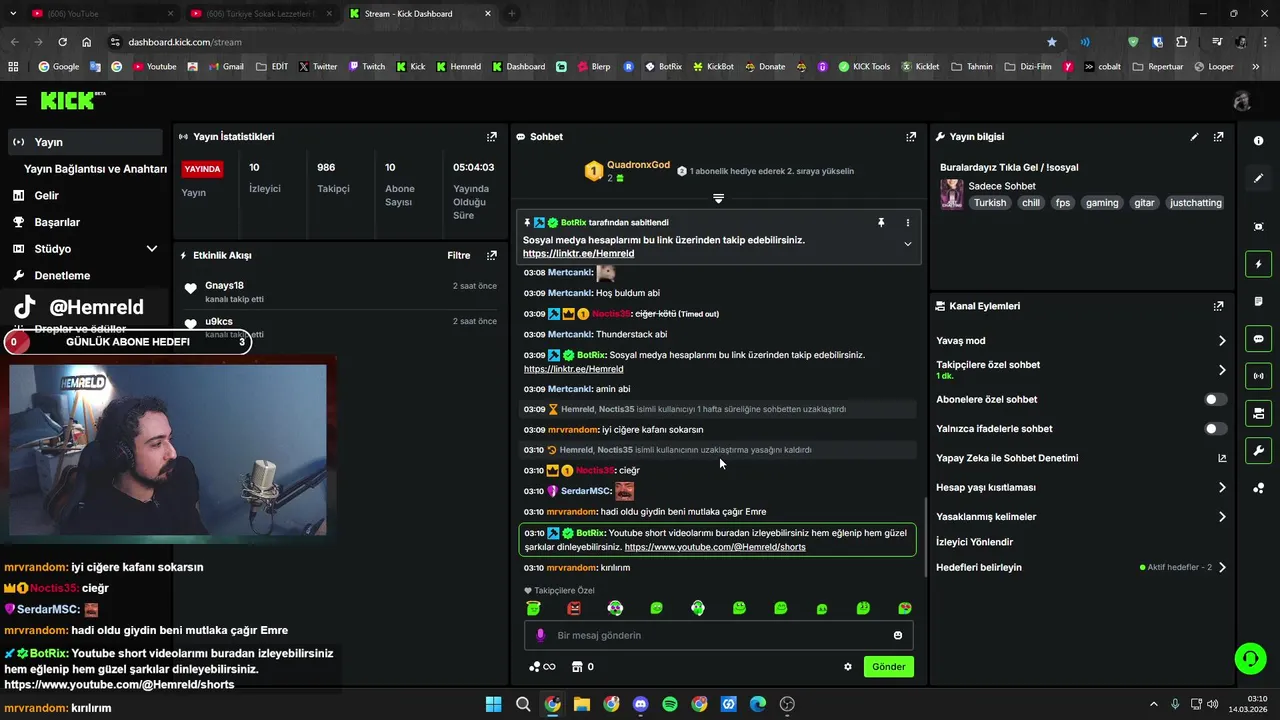Open Discord from the taskbar

pyautogui.click(x=641, y=704)
